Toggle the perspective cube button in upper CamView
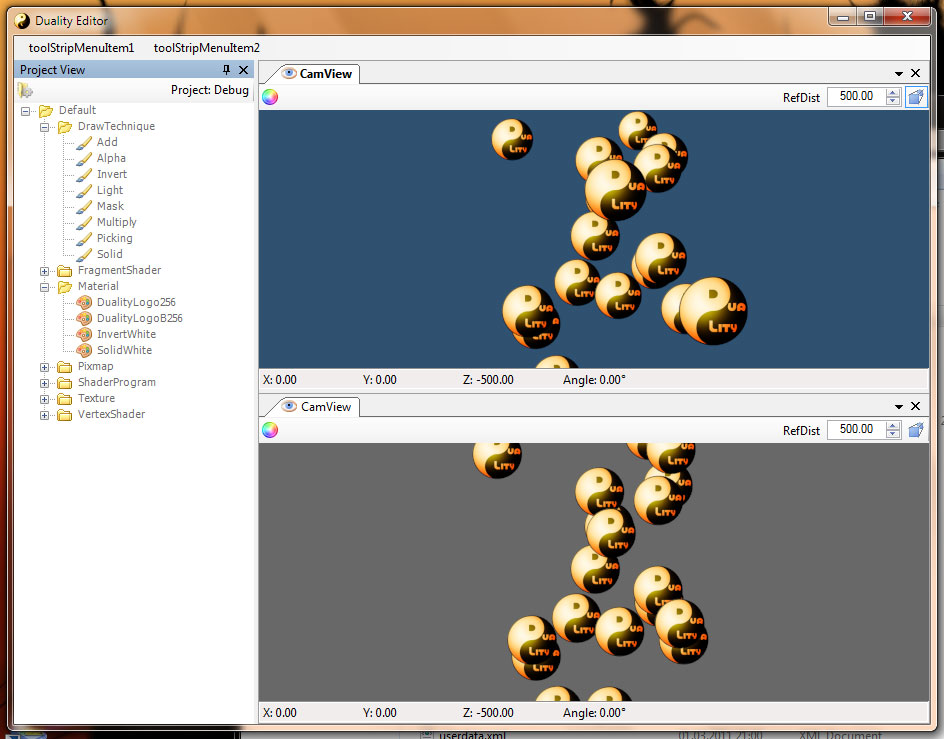Image resolution: width=944 pixels, height=739 pixels. tap(916, 97)
